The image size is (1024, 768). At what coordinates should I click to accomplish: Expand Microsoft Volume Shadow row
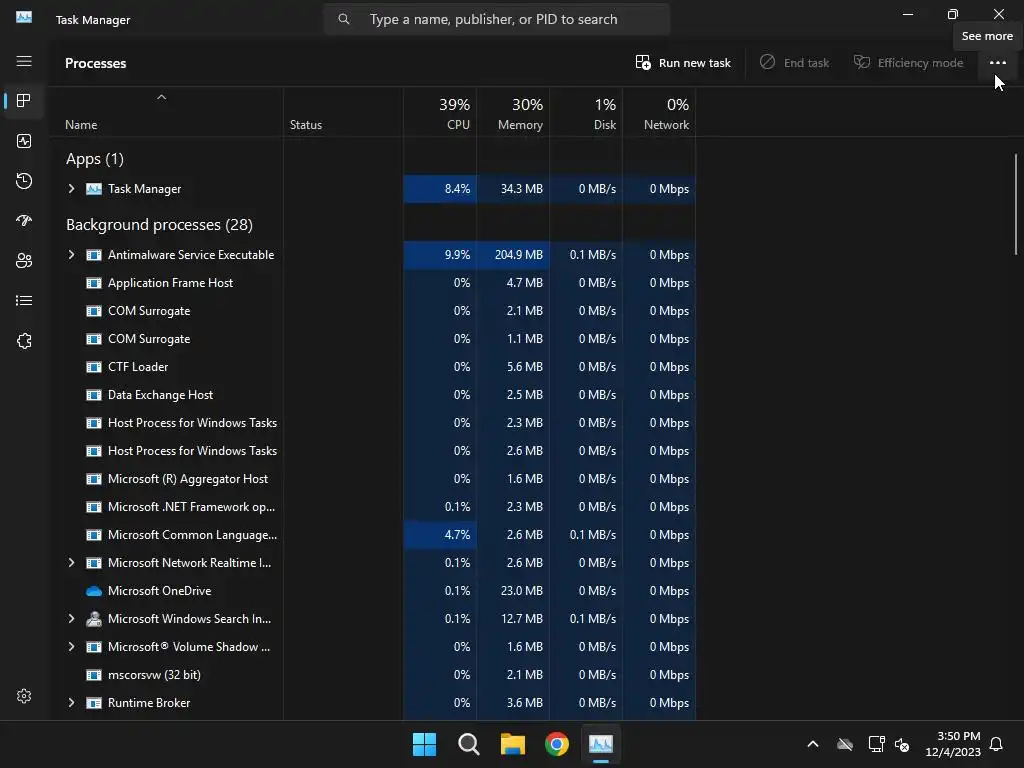click(x=71, y=647)
